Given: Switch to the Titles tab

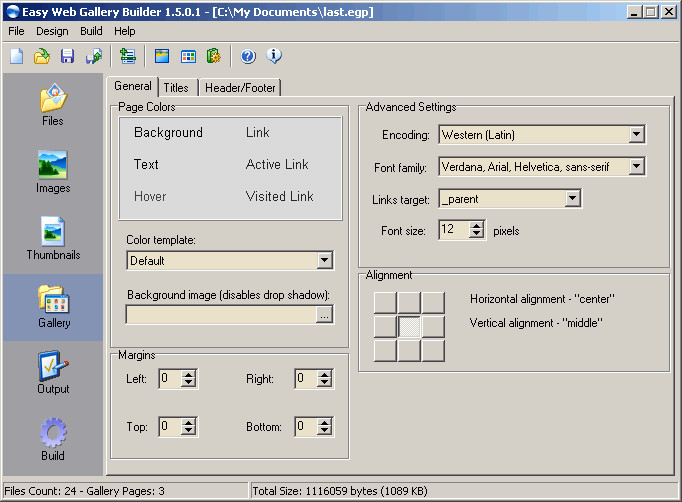Looking at the screenshot, I should pyautogui.click(x=176, y=88).
